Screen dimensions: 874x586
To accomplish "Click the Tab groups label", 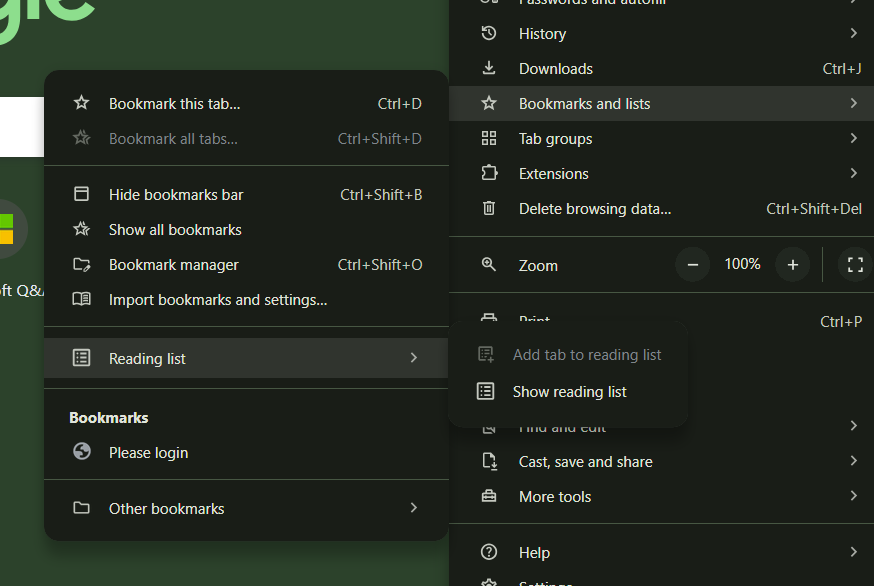I will [x=555, y=139].
